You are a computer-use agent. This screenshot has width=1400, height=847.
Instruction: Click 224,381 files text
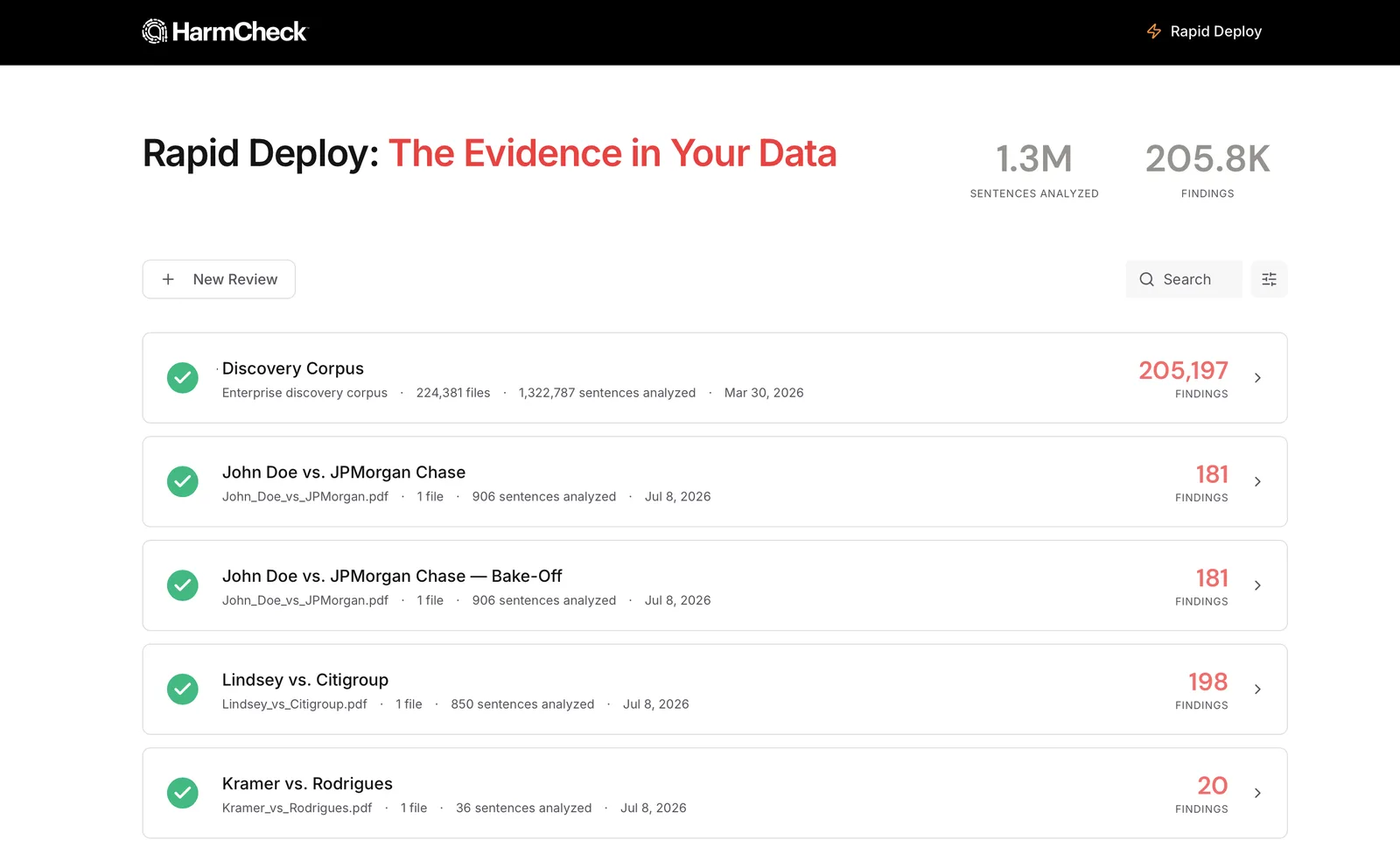click(x=453, y=393)
